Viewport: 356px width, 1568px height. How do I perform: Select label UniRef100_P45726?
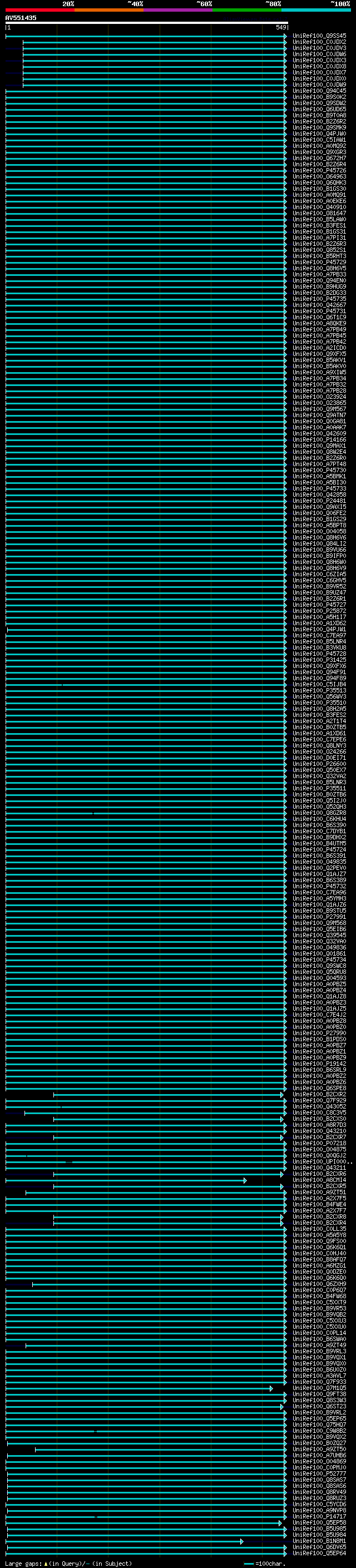[319, 170]
